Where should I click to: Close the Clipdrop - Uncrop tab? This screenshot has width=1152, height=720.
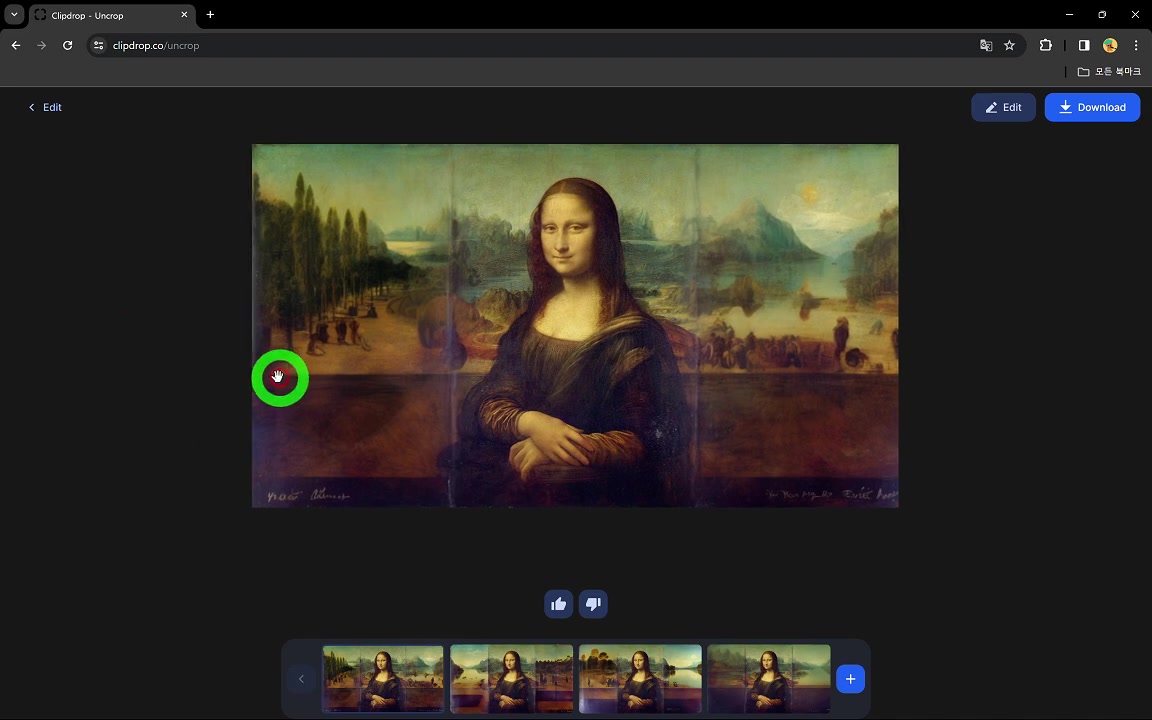tap(184, 15)
